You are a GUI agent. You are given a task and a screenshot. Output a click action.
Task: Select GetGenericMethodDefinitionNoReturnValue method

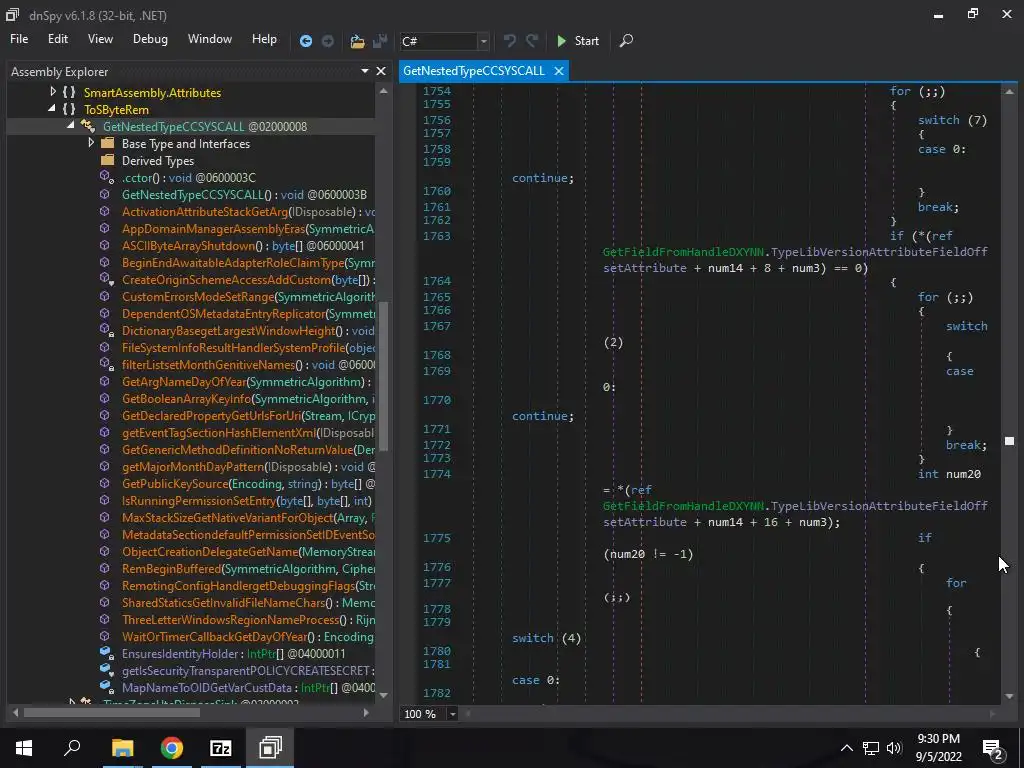[x=248, y=449]
